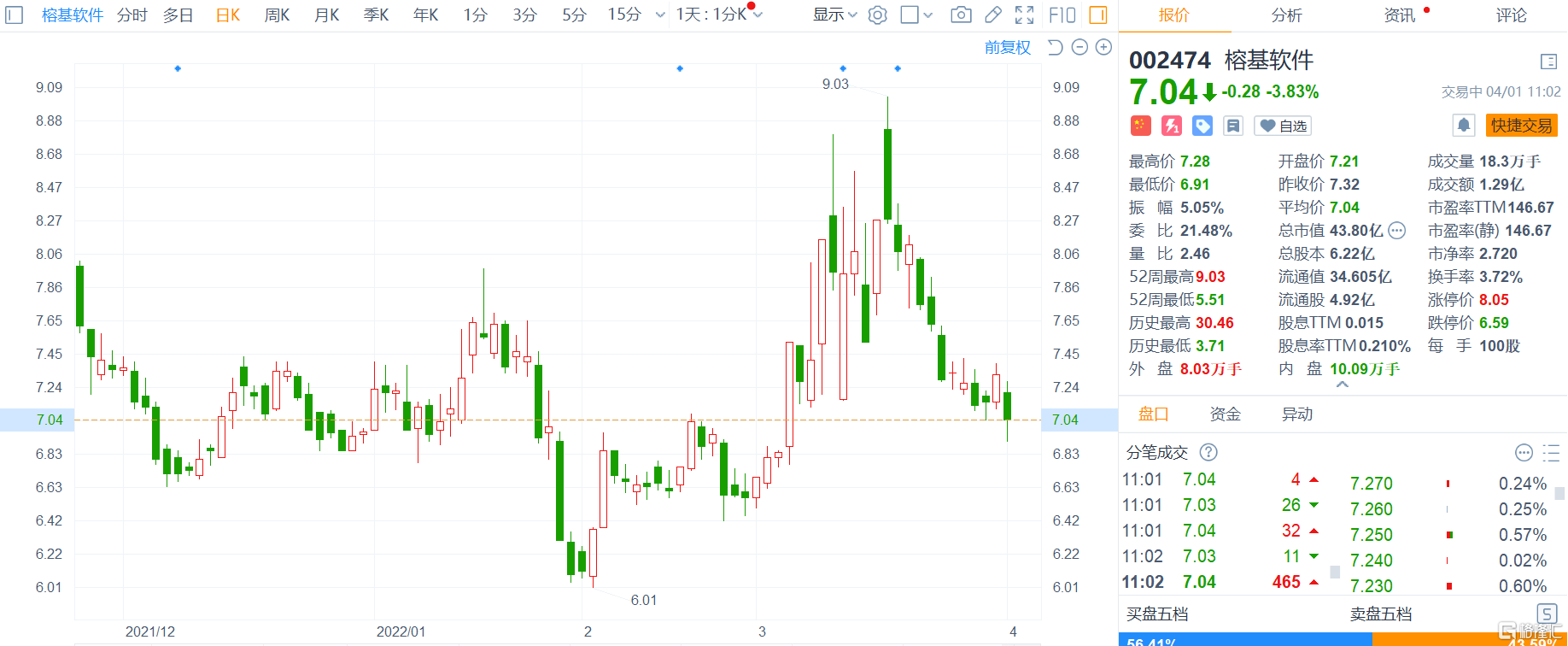The height and width of the screenshot is (646, 1568).
Task: Collapse the quote details panel chevron
Action: pos(1343,385)
